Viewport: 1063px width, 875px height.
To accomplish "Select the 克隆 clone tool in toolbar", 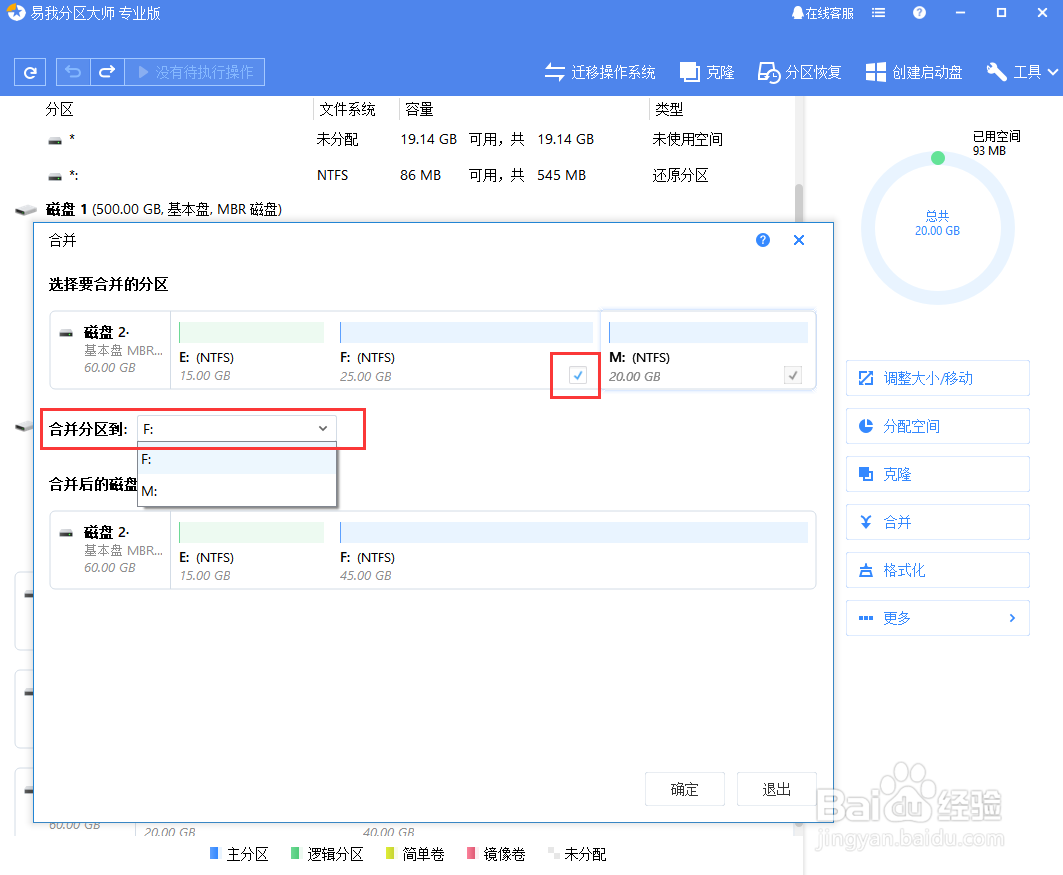I will pos(706,71).
